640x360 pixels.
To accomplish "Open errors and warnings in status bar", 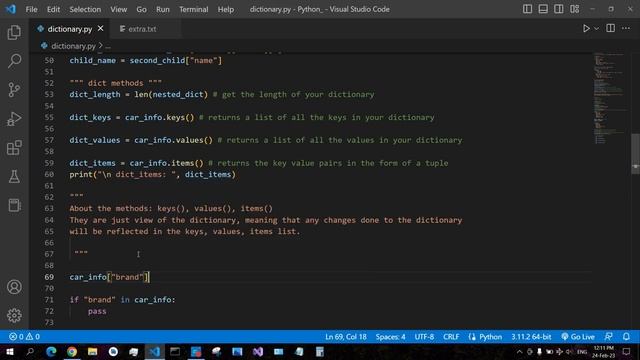I will [24, 337].
